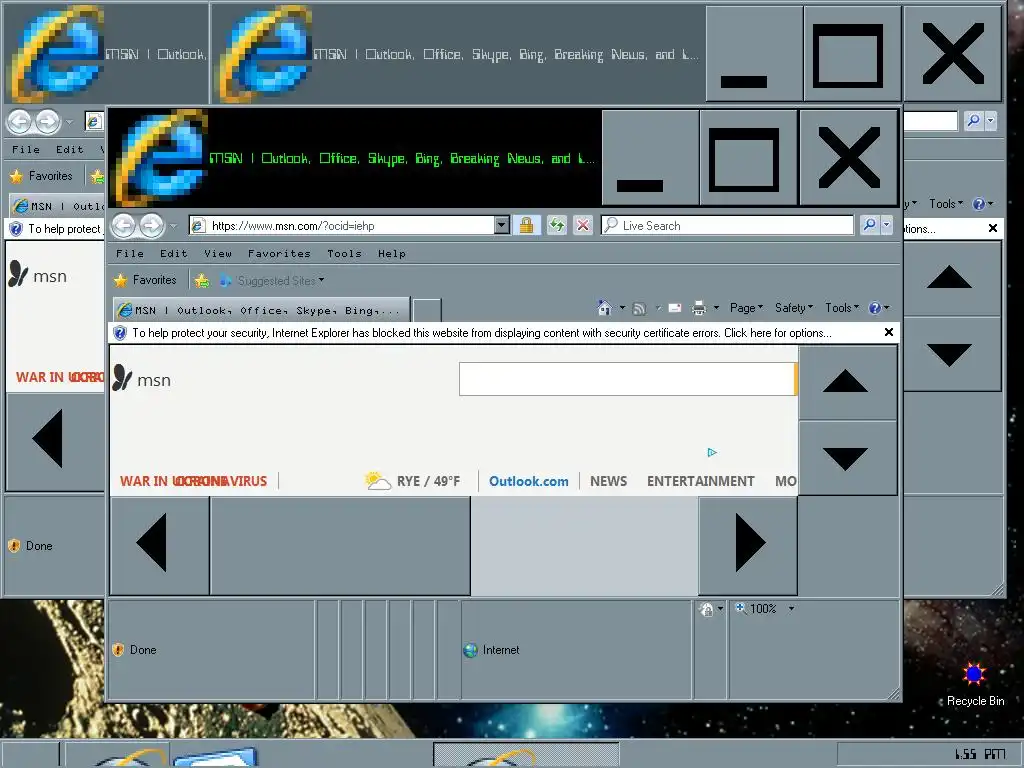1024x768 pixels.
Task: Click the Favorites button in the front window
Action: click(x=146, y=280)
